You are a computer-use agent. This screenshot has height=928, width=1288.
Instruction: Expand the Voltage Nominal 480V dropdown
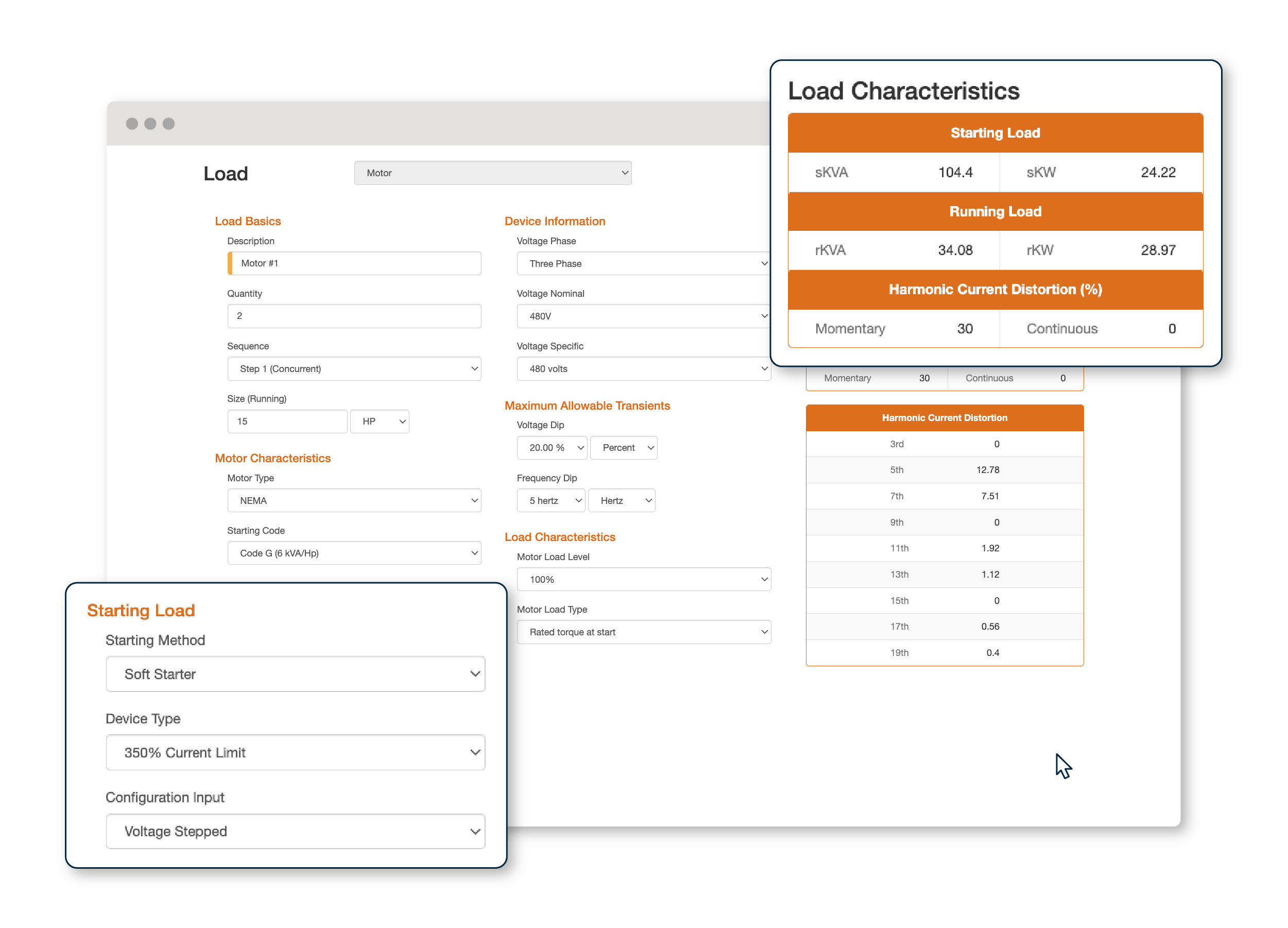tap(643, 316)
